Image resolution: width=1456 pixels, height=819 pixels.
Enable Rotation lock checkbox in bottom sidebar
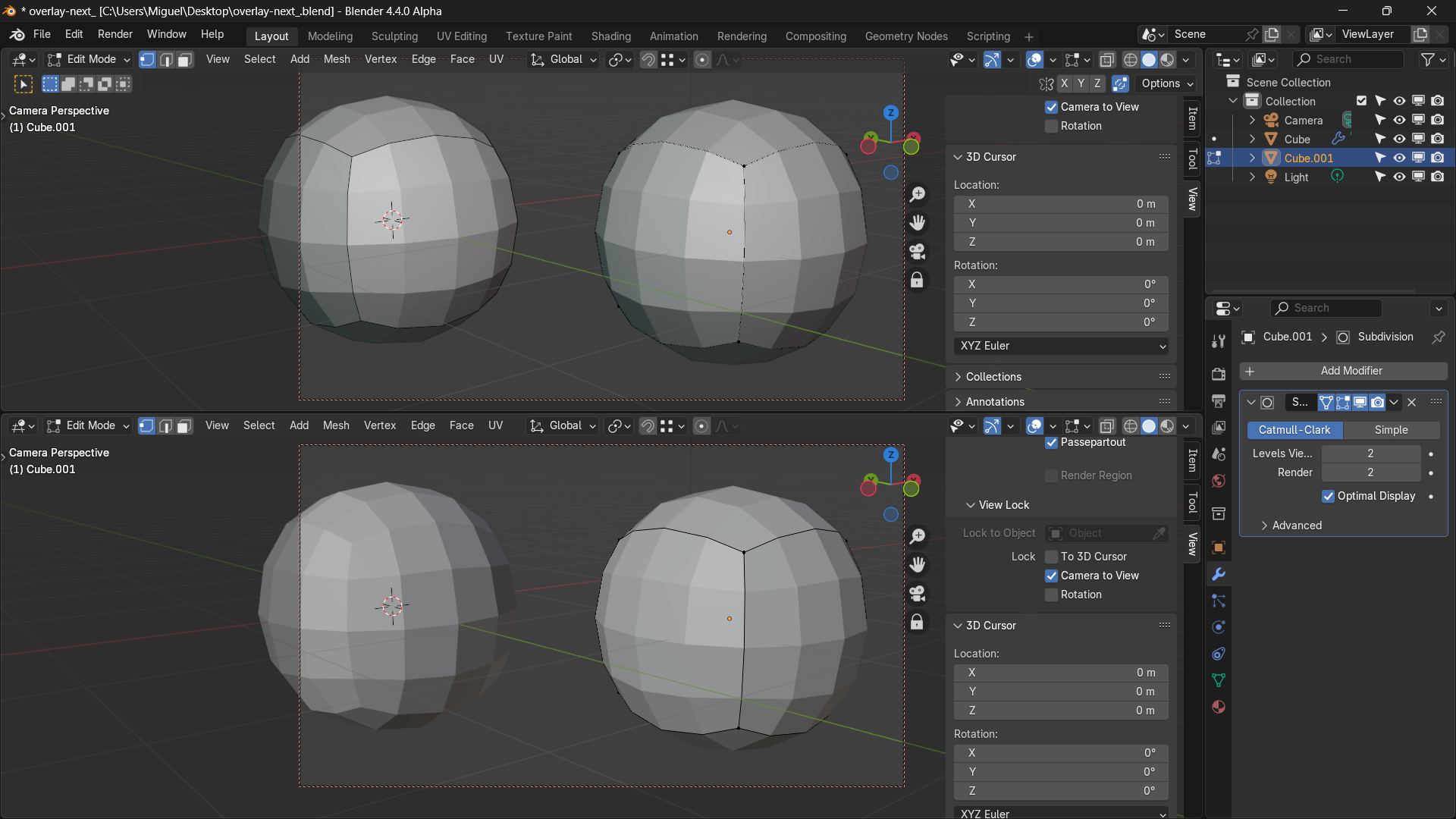pyautogui.click(x=1051, y=595)
